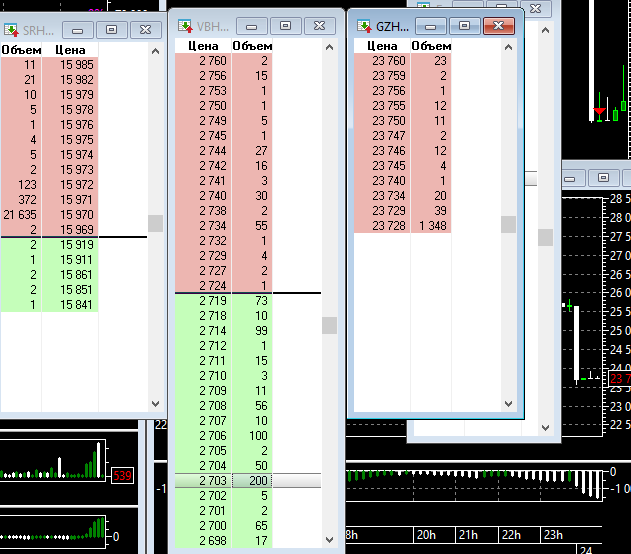The image size is (631, 554).
Task: Click the red triangle marker on upper chart
Action: coord(599,111)
